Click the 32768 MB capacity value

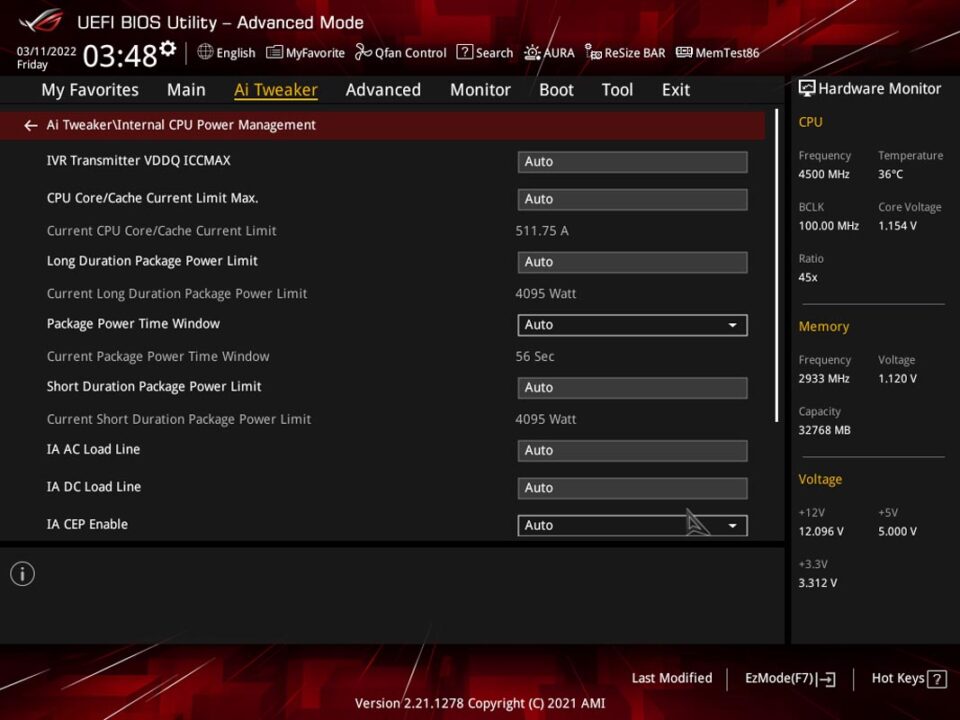[x=824, y=430]
